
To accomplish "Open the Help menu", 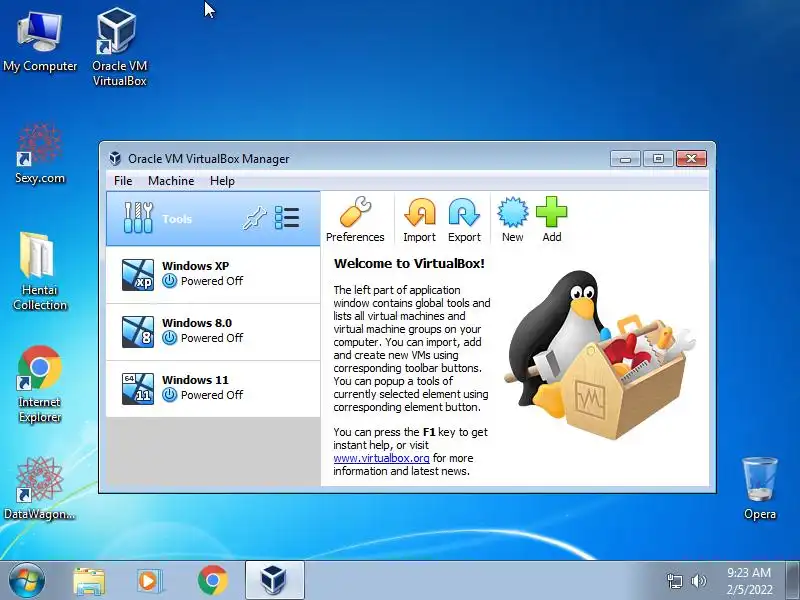I will 222,181.
